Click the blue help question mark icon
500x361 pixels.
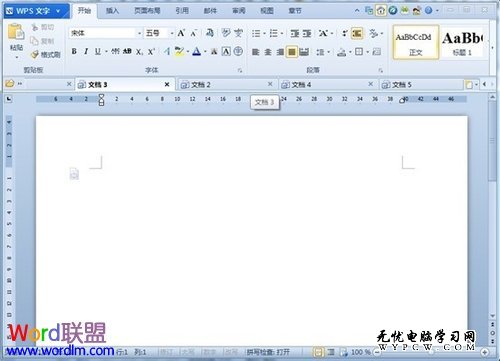[x=429, y=11]
